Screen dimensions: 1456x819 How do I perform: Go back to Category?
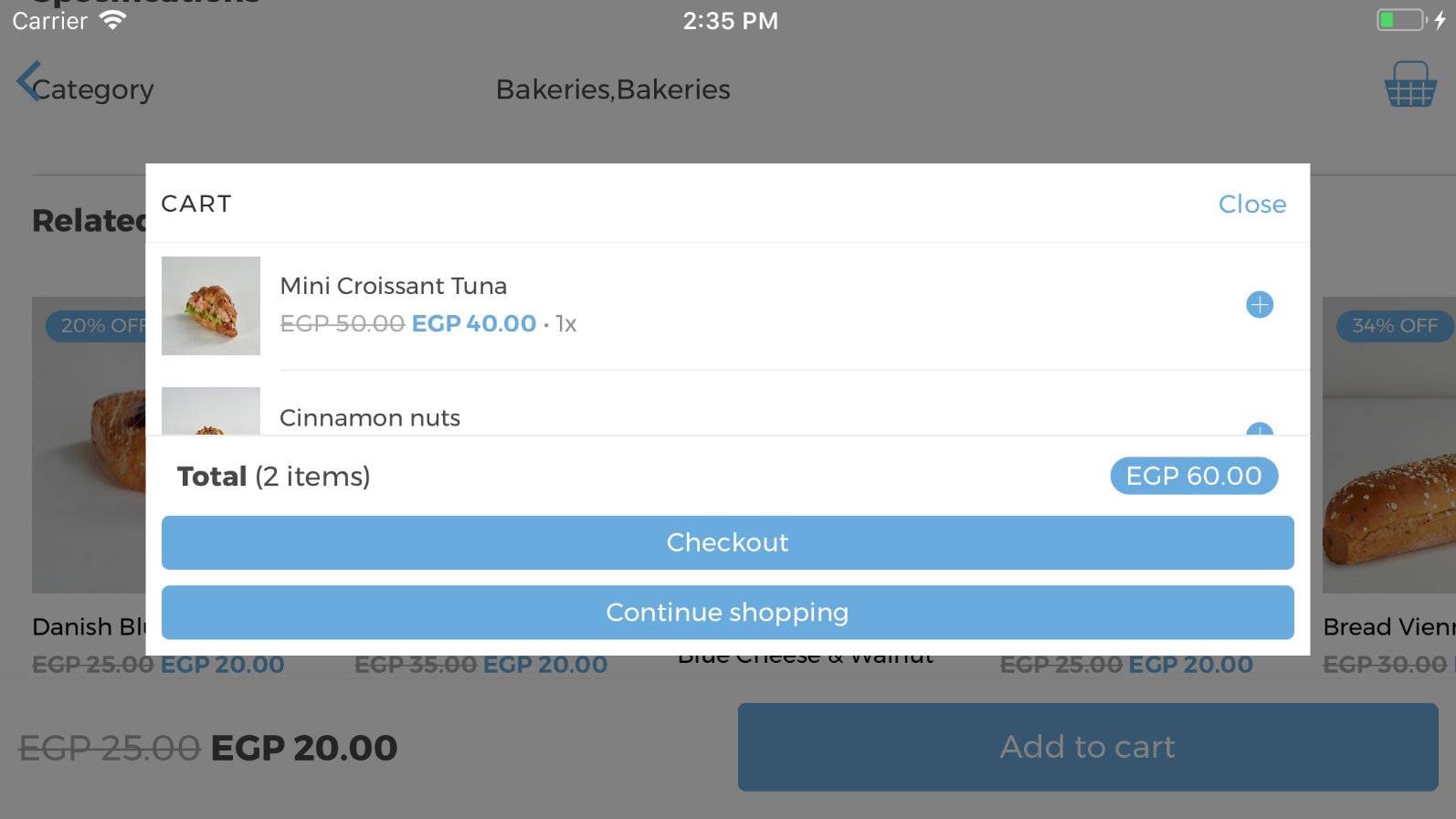[93, 89]
